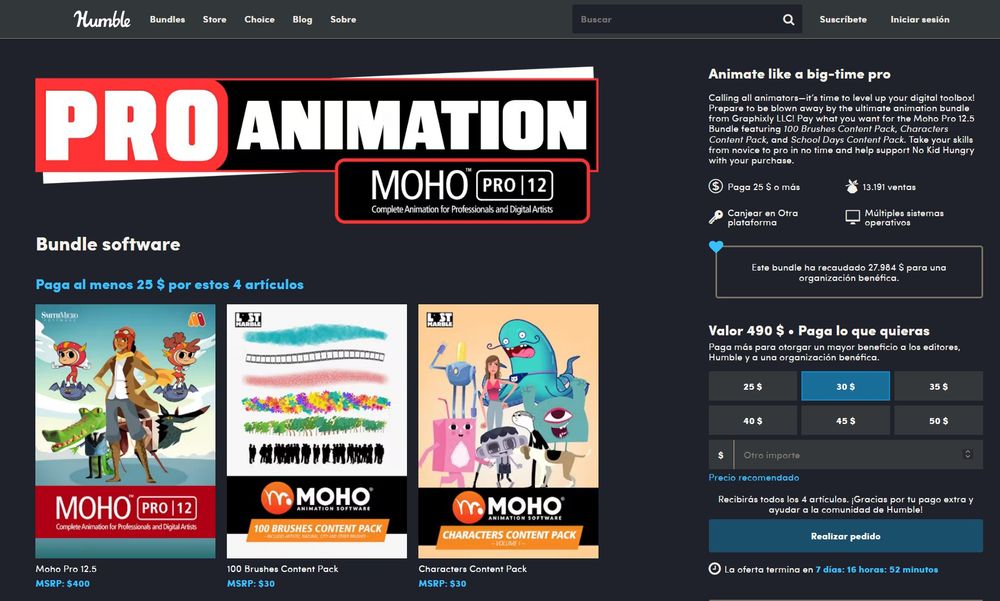Select the 25 $ price option

753,386
